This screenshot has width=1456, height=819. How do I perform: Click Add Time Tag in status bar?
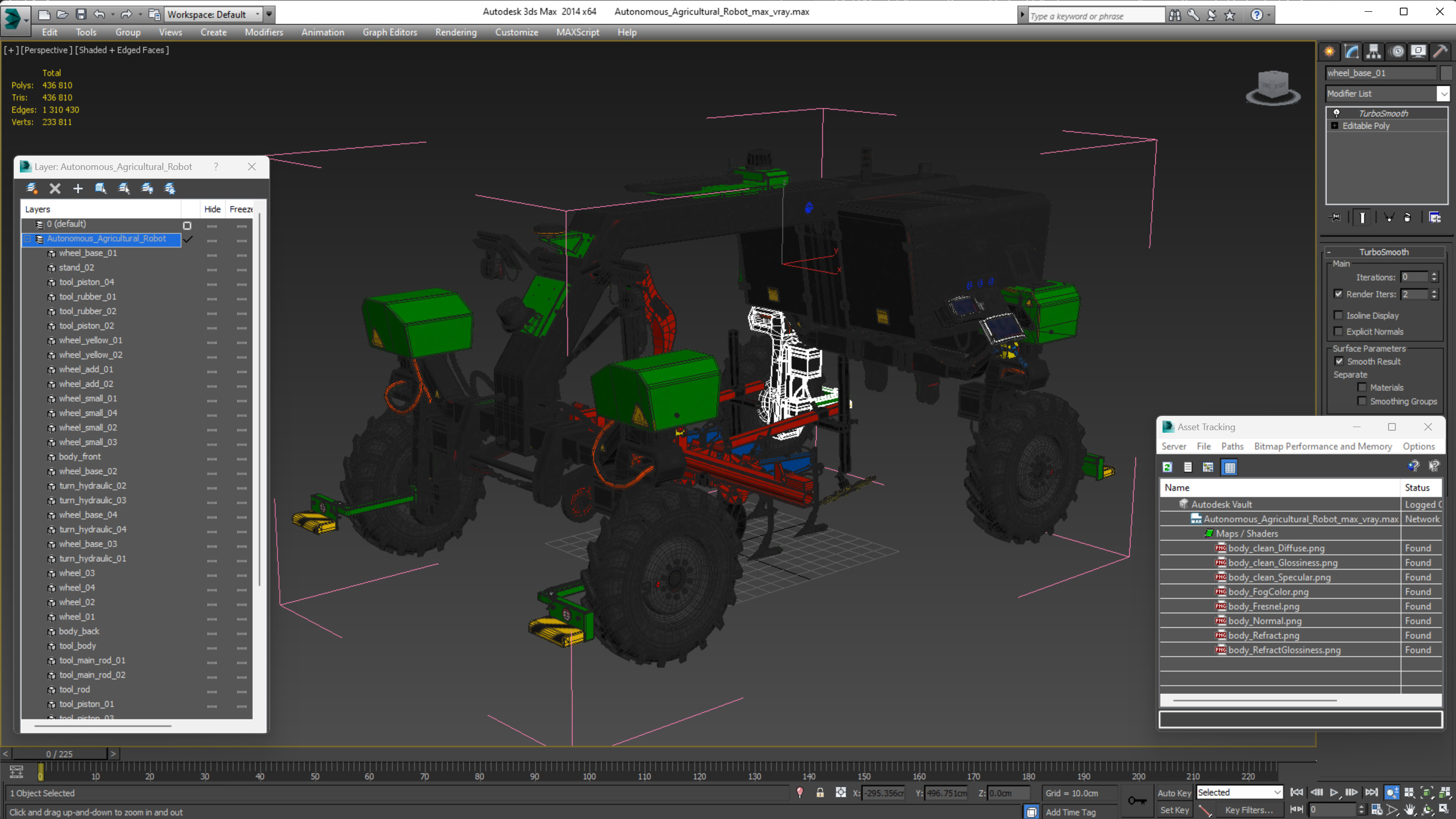pyautogui.click(x=1071, y=812)
